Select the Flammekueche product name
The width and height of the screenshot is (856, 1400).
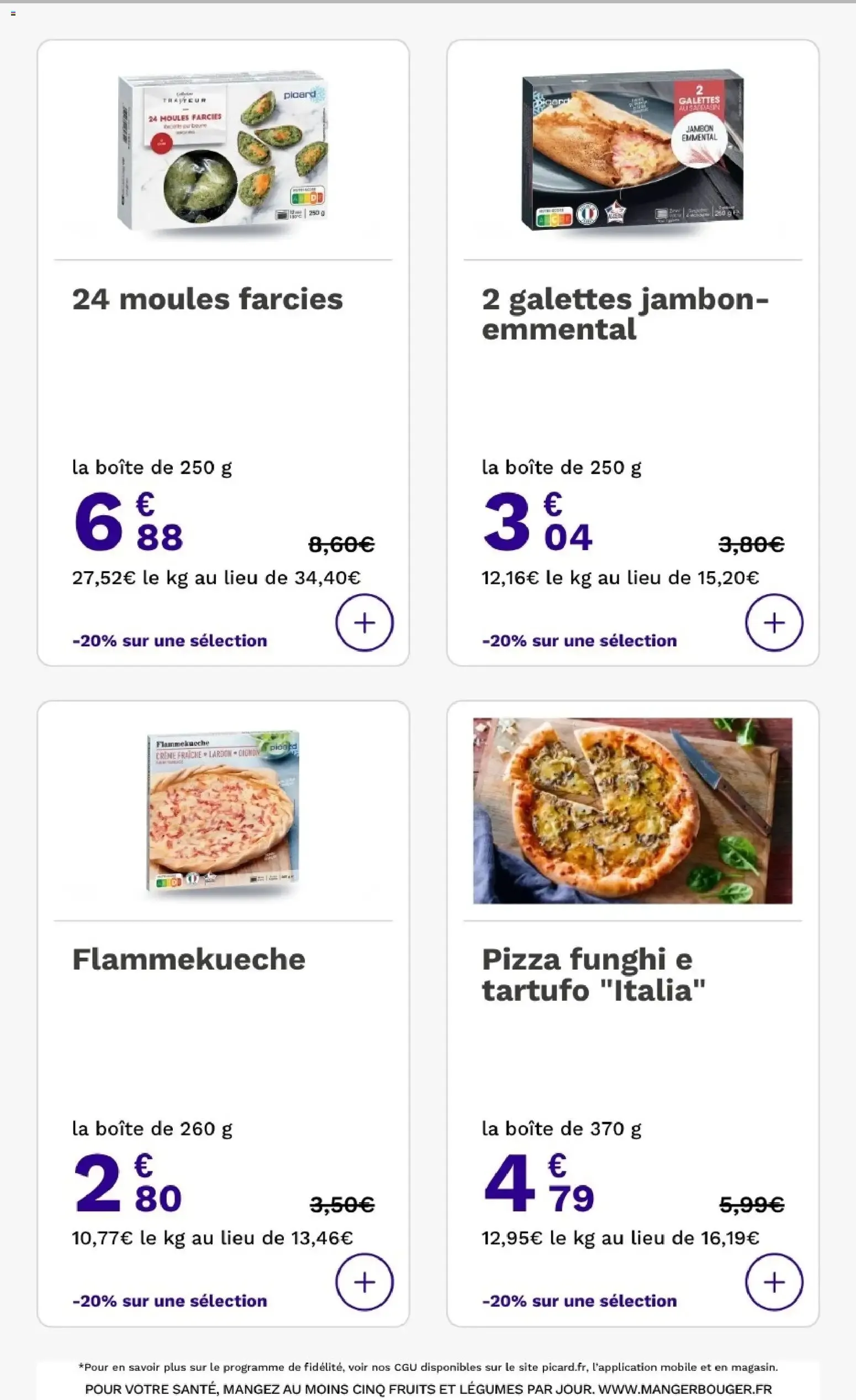(x=188, y=960)
